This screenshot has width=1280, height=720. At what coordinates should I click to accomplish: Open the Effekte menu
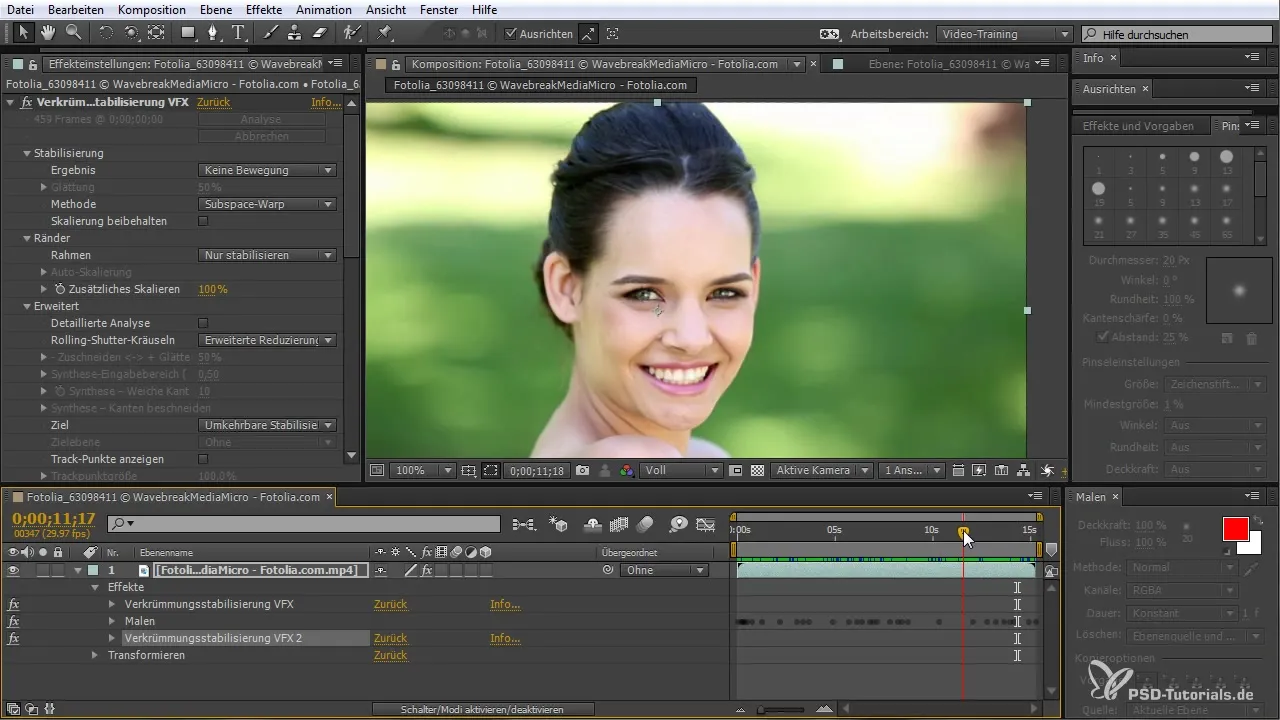pyautogui.click(x=264, y=9)
